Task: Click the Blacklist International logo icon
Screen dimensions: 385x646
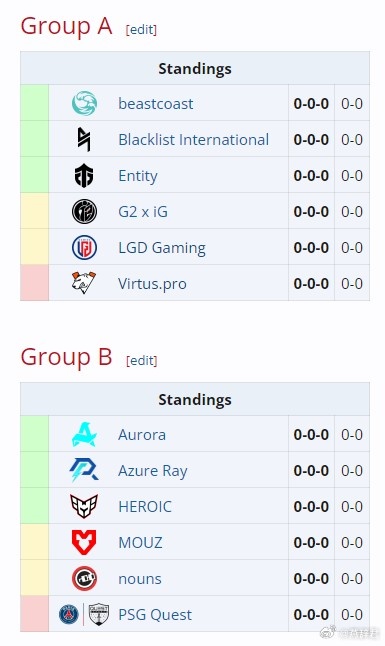Action: (85, 139)
